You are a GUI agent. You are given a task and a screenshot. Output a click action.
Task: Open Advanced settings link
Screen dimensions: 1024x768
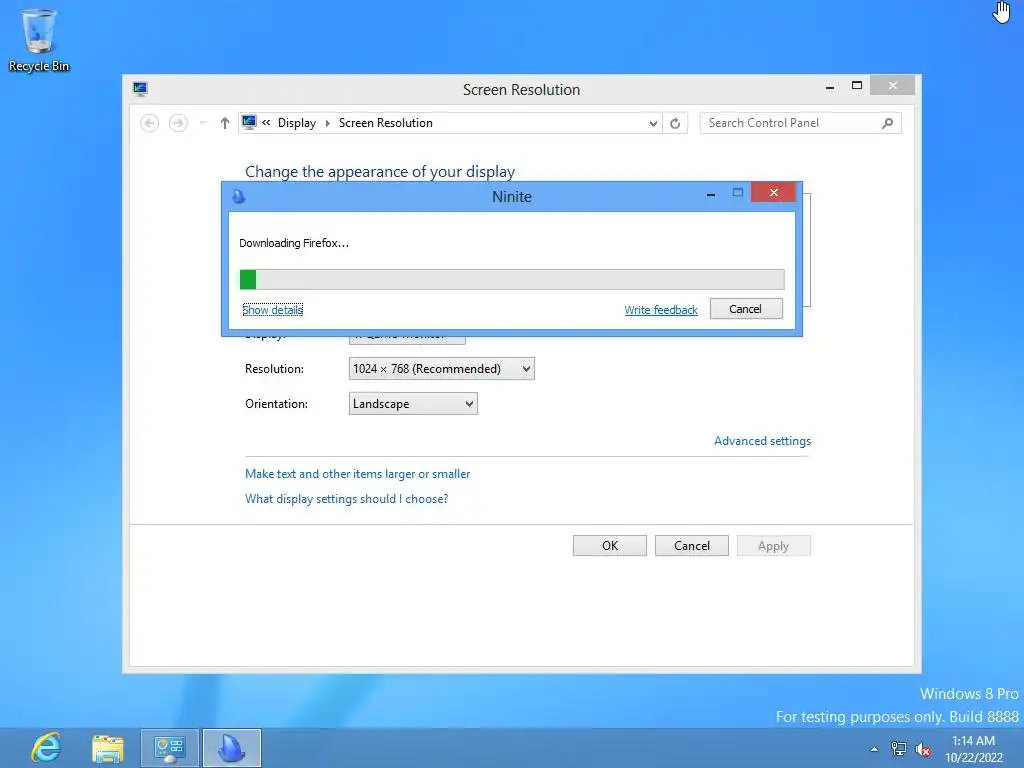click(762, 441)
